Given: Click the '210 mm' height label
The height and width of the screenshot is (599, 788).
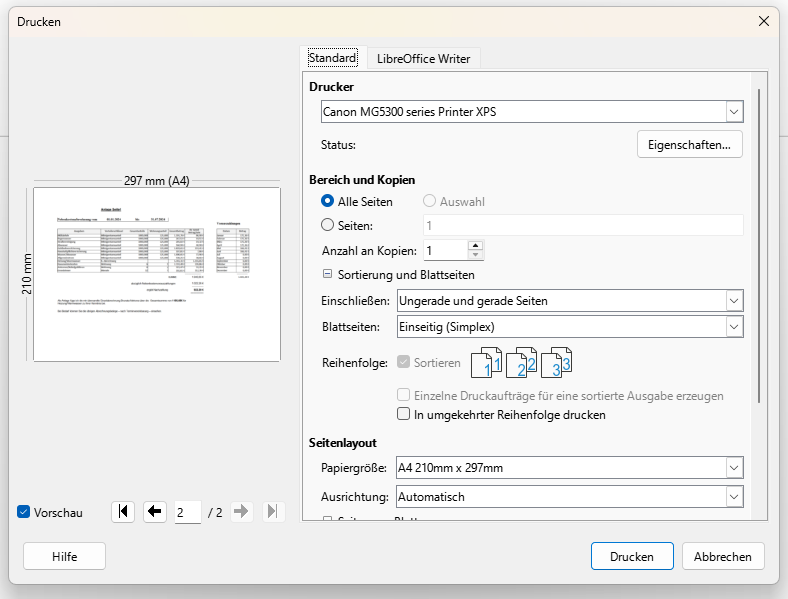Looking at the screenshot, I should (27, 274).
